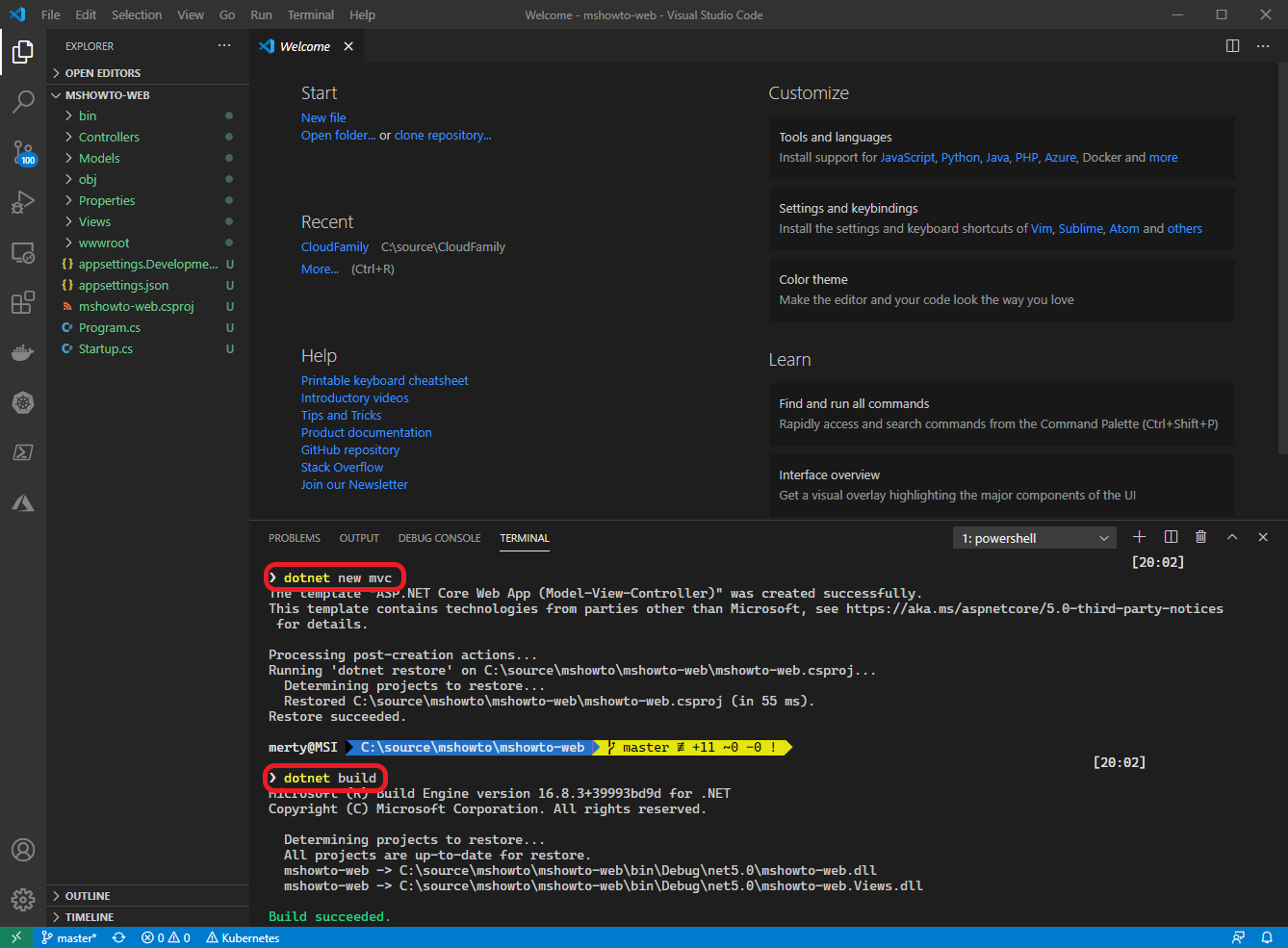
Task: Open feedback icon in status bar
Action: tap(1238, 937)
